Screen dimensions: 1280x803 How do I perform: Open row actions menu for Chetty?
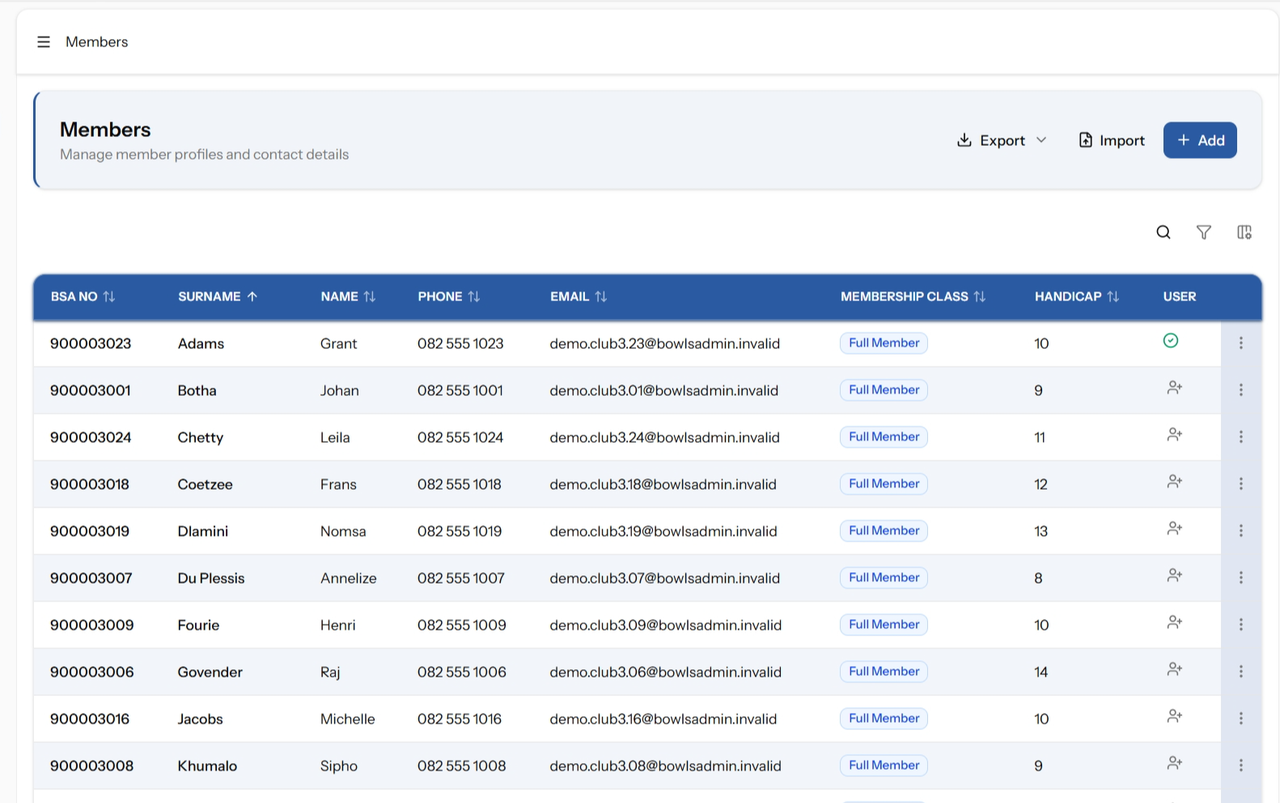pyautogui.click(x=1241, y=437)
